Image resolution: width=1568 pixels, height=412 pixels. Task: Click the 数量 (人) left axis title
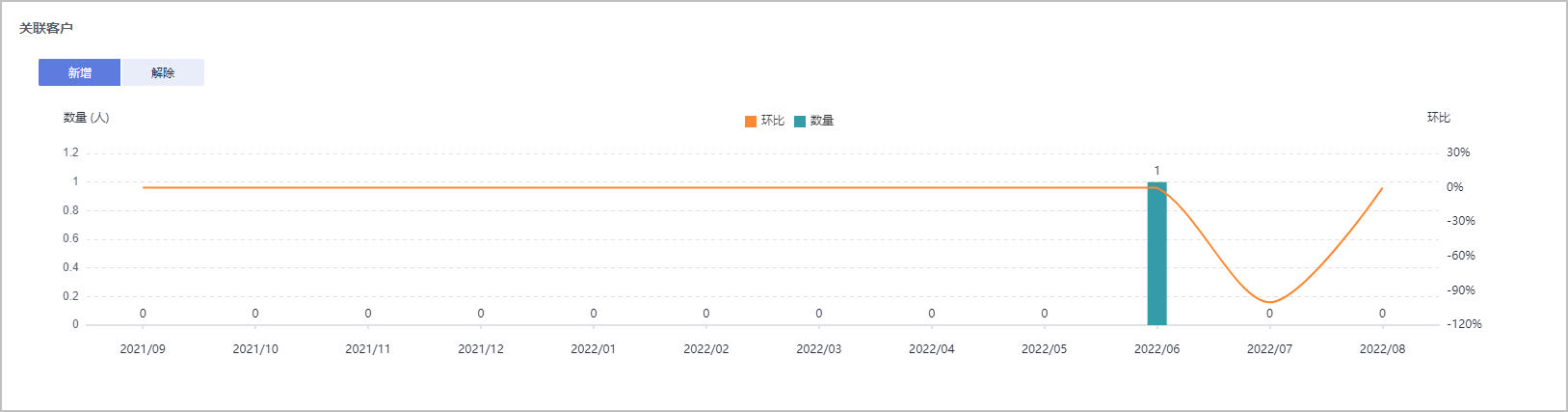(x=87, y=118)
